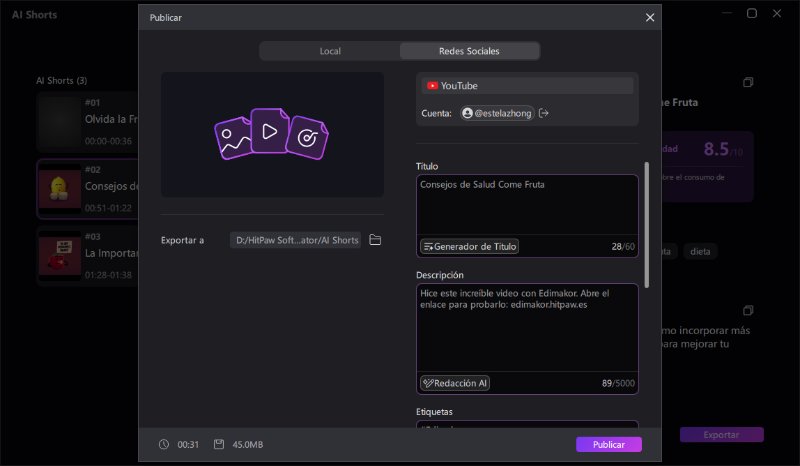
Task: Click the 01:28-01:38 time range text
Action: [x=108, y=275]
